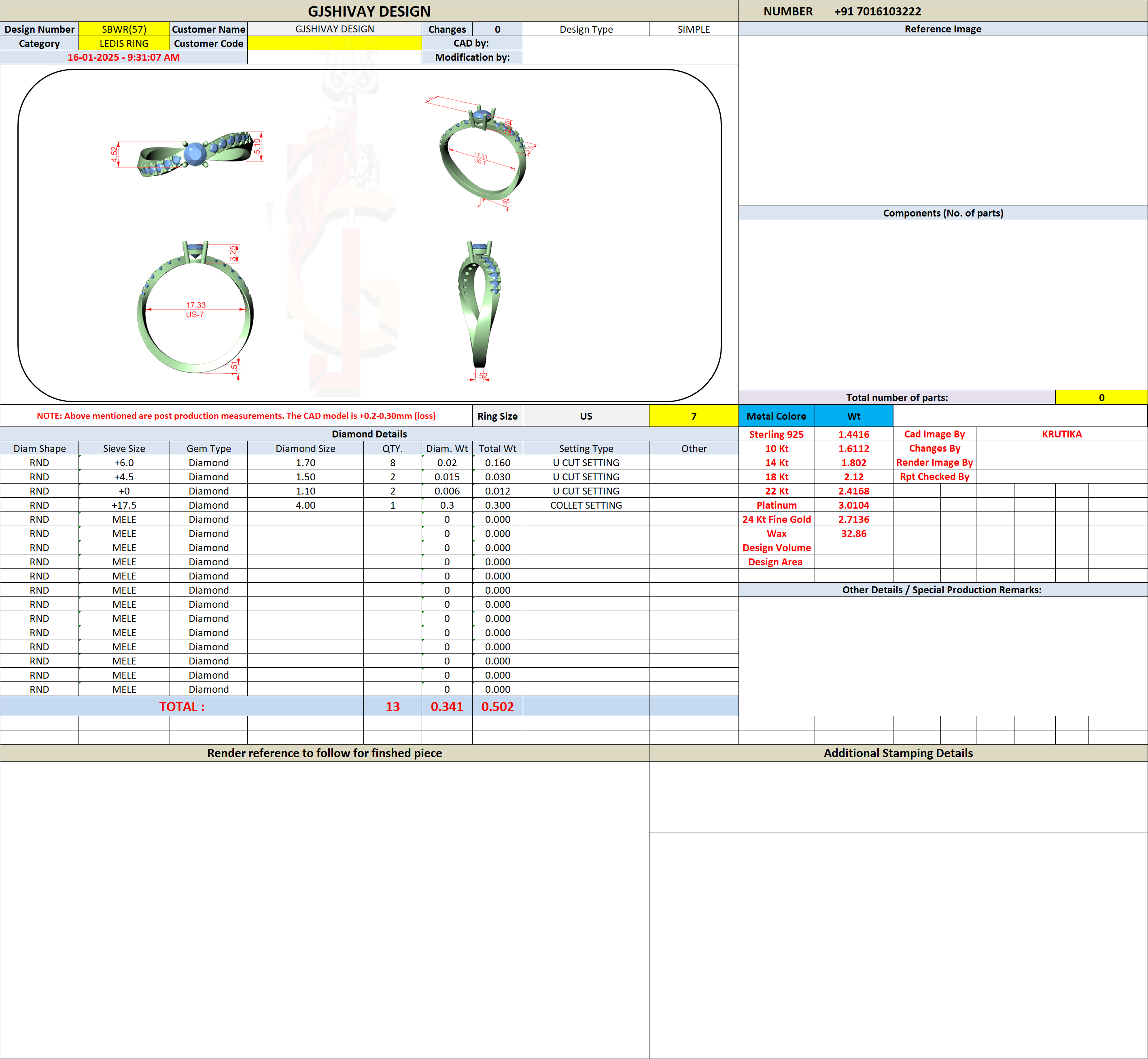Select the Design Volume label

coord(776,548)
